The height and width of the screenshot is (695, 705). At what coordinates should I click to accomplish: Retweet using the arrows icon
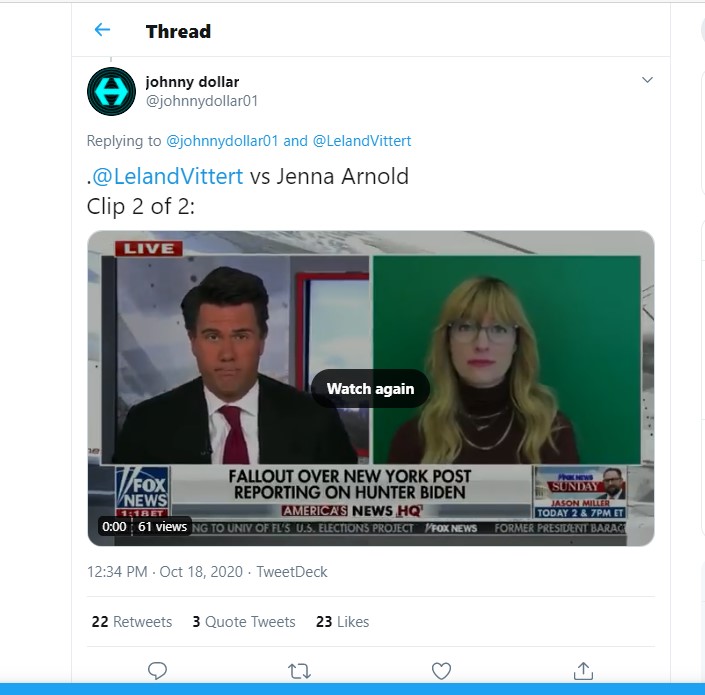coord(299,671)
